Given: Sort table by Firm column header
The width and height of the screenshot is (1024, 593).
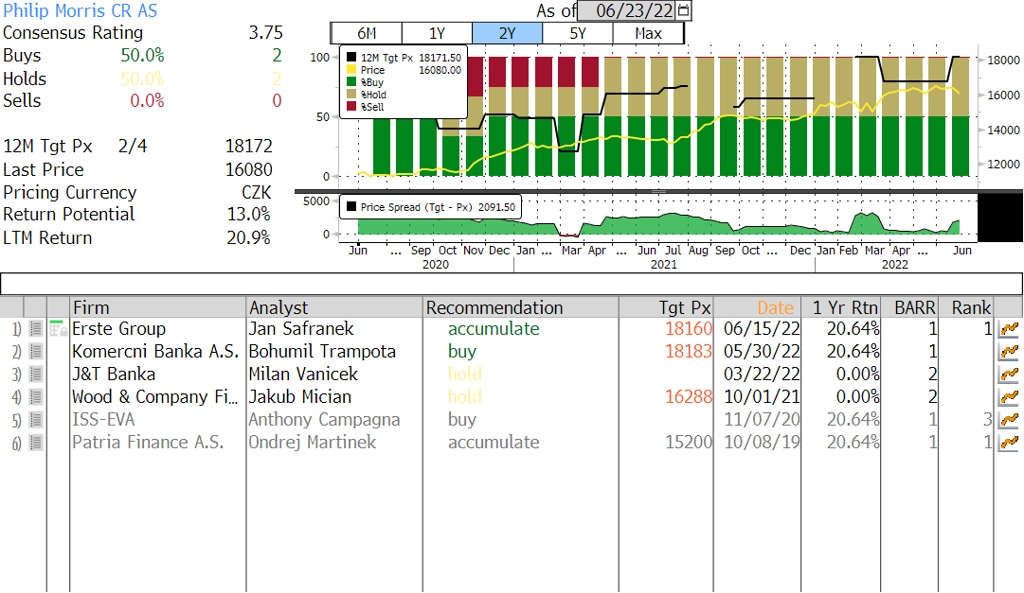Looking at the screenshot, I should [x=157, y=308].
